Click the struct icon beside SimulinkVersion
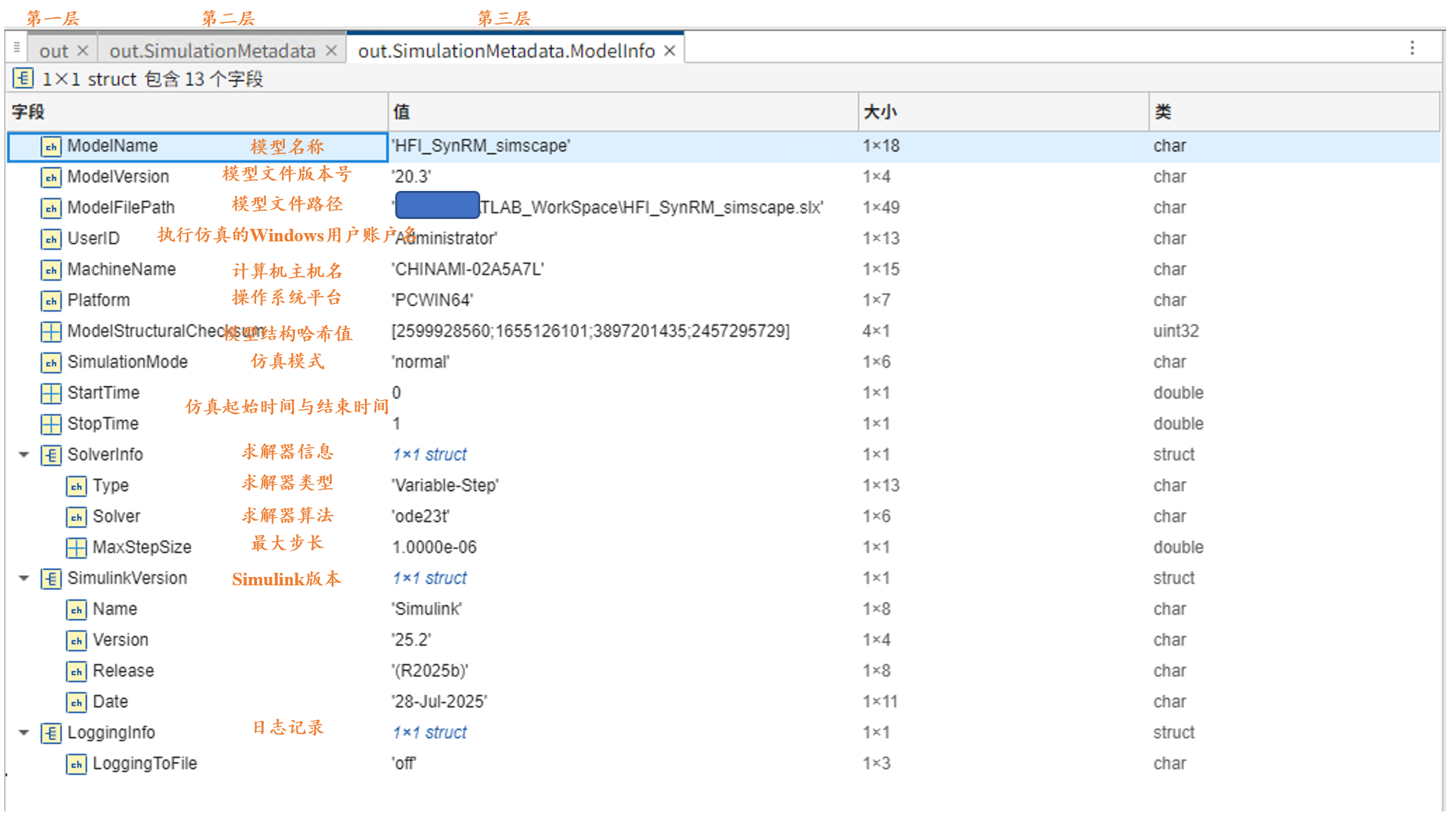 click(51, 579)
